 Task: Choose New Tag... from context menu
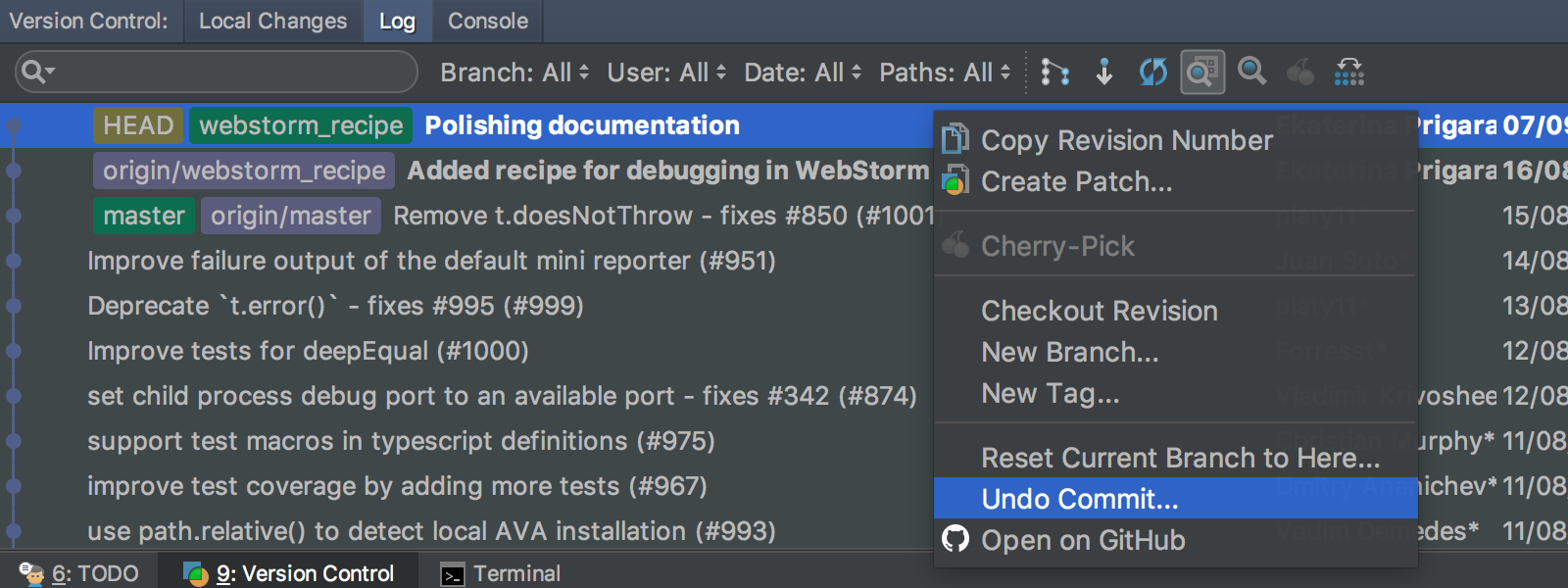[1176, 393]
